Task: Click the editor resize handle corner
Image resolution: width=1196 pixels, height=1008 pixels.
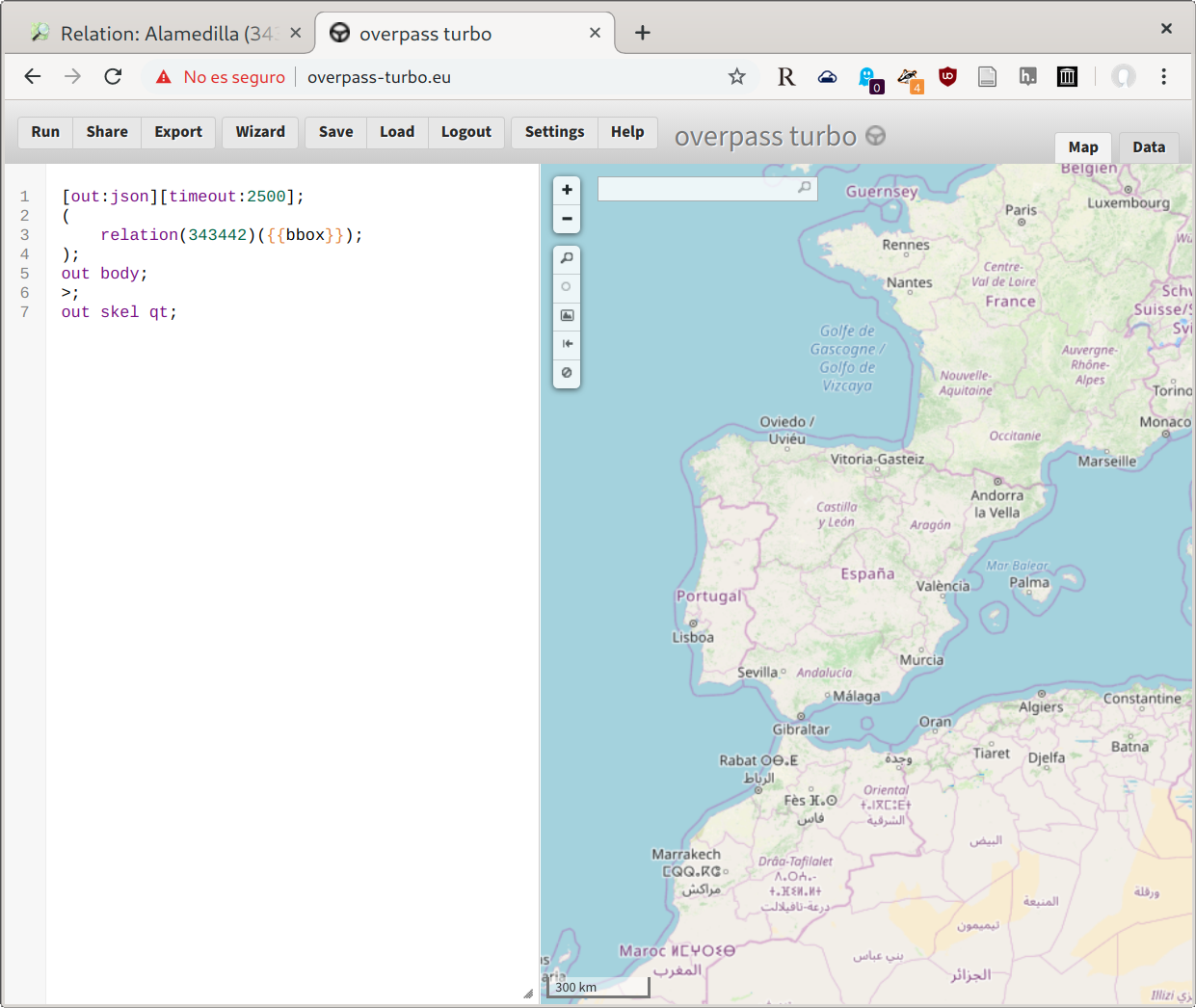Action: [528, 994]
